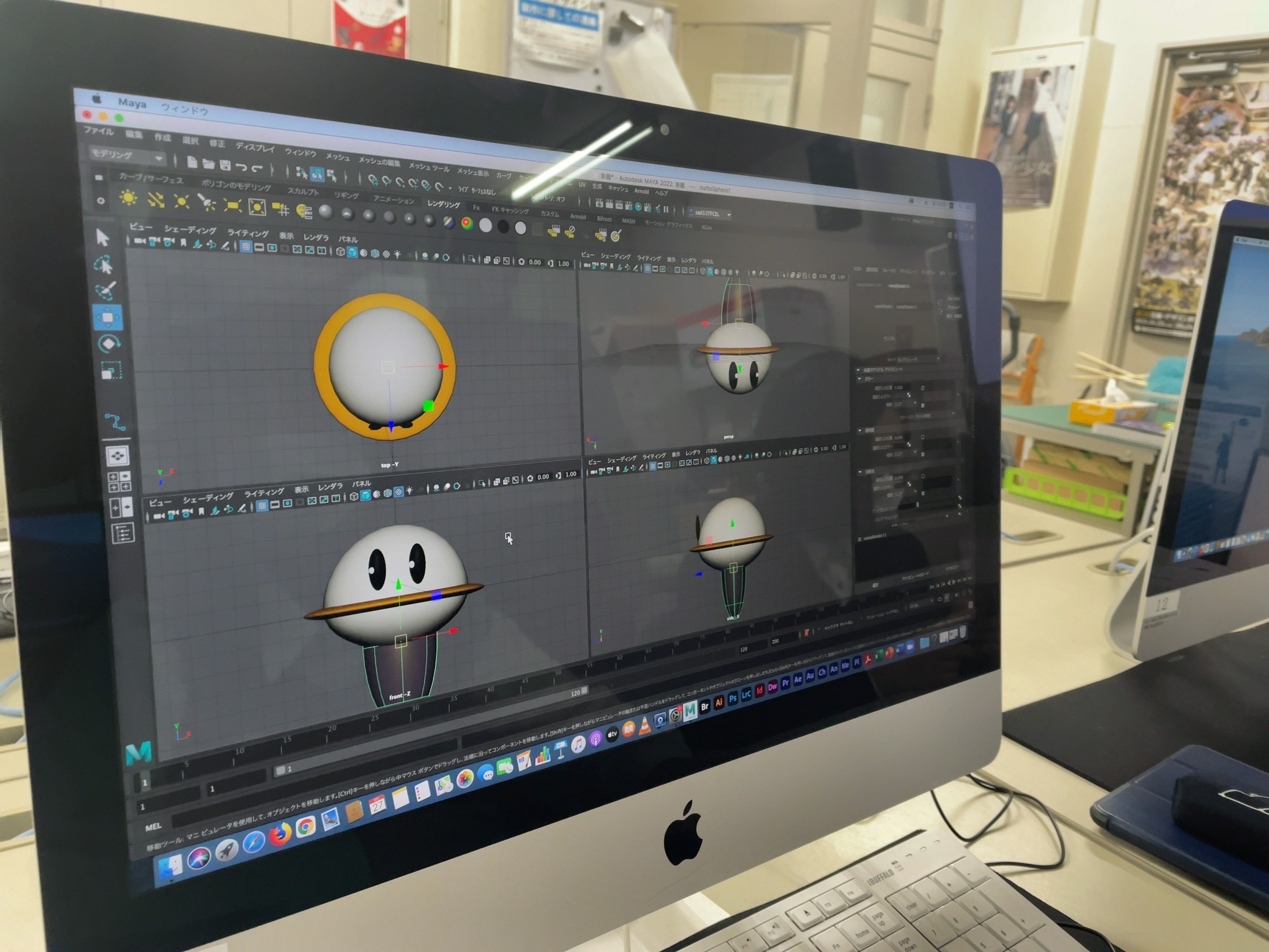
Task: Click the Redo arrow icon
Action: (257, 168)
